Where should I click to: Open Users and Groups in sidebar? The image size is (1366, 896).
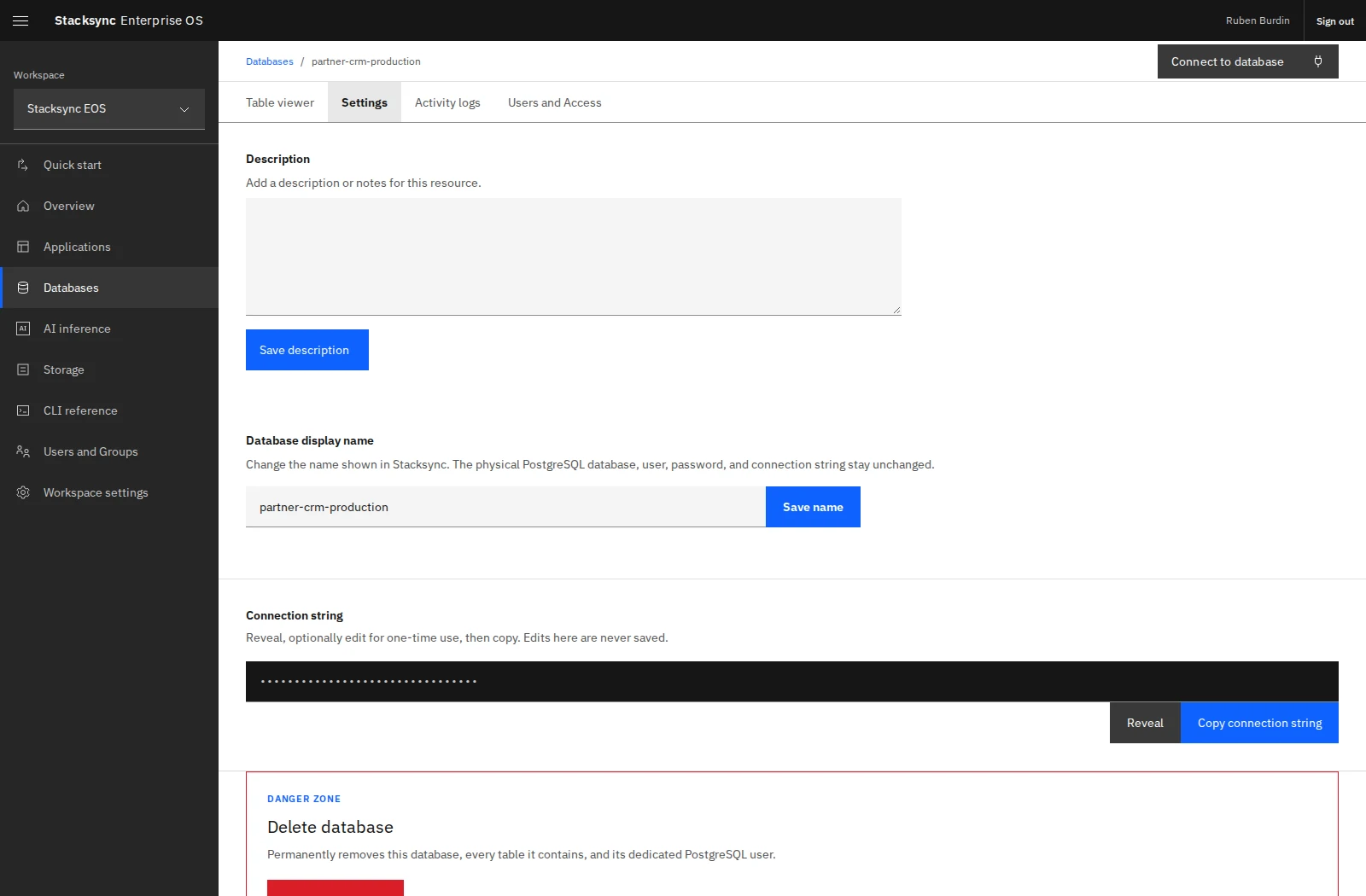(109, 451)
